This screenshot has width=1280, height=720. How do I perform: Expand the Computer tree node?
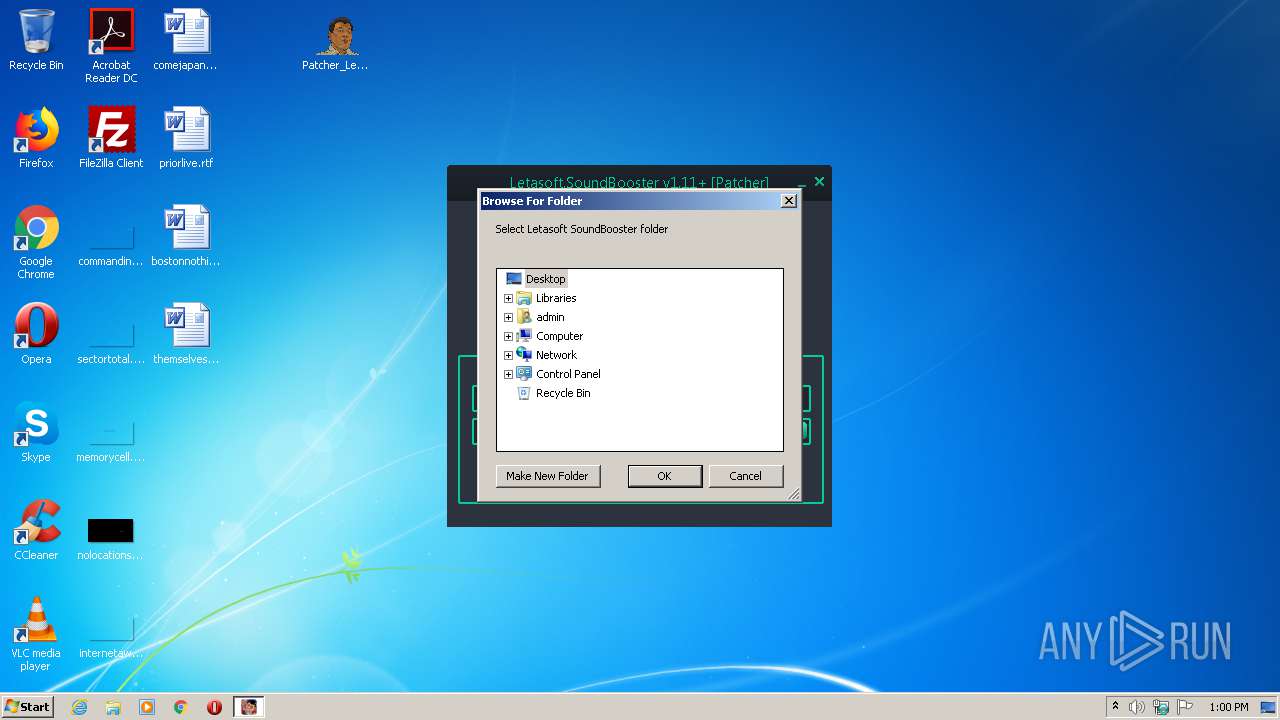point(508,336)
